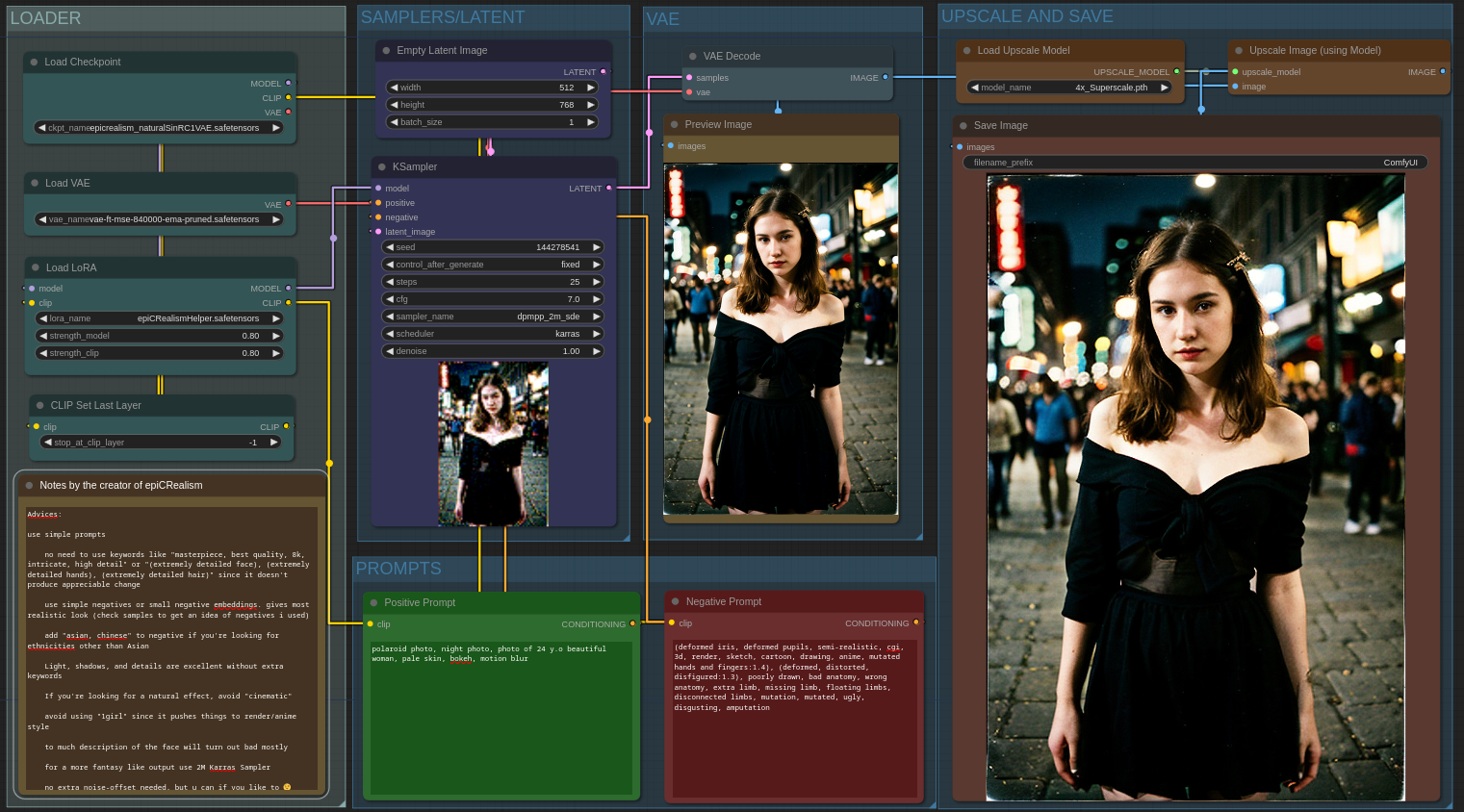The height and width of the screenshot is (812, 1464).
Task: Click the IMAGE output socket on VAE Decode
Action: tap(886, 77)
